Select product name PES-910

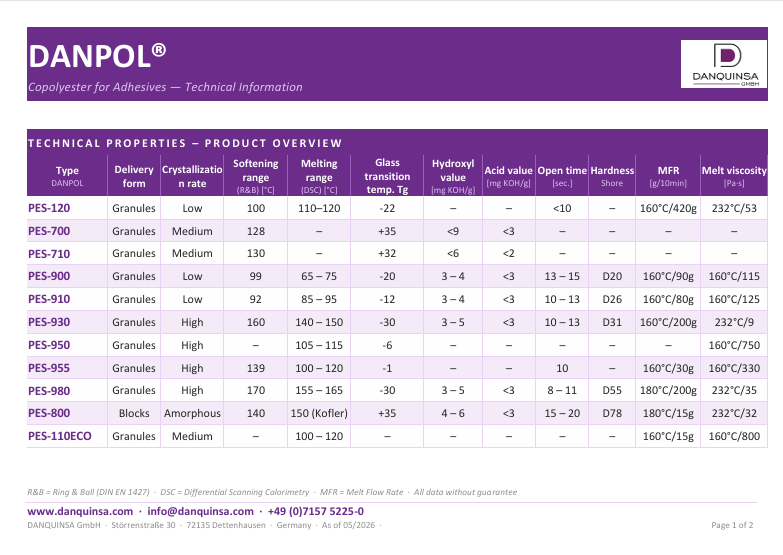pyautogui.click(x=49, y=299)
